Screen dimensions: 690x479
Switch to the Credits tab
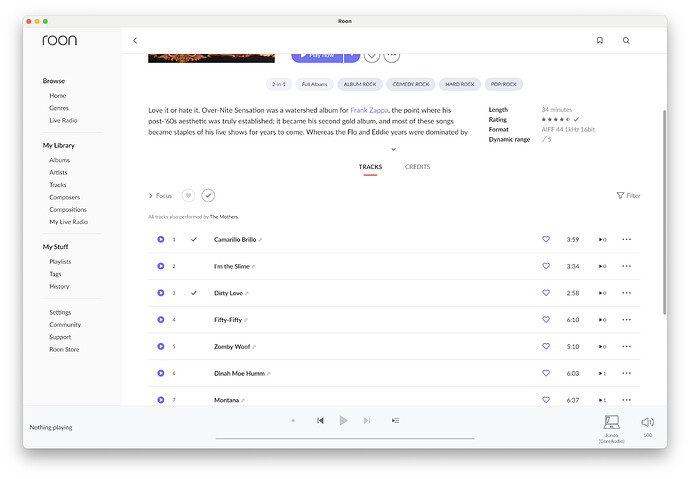417,167
